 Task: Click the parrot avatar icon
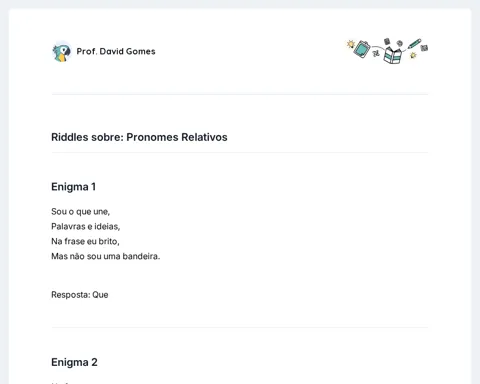[x=62, y=52]
